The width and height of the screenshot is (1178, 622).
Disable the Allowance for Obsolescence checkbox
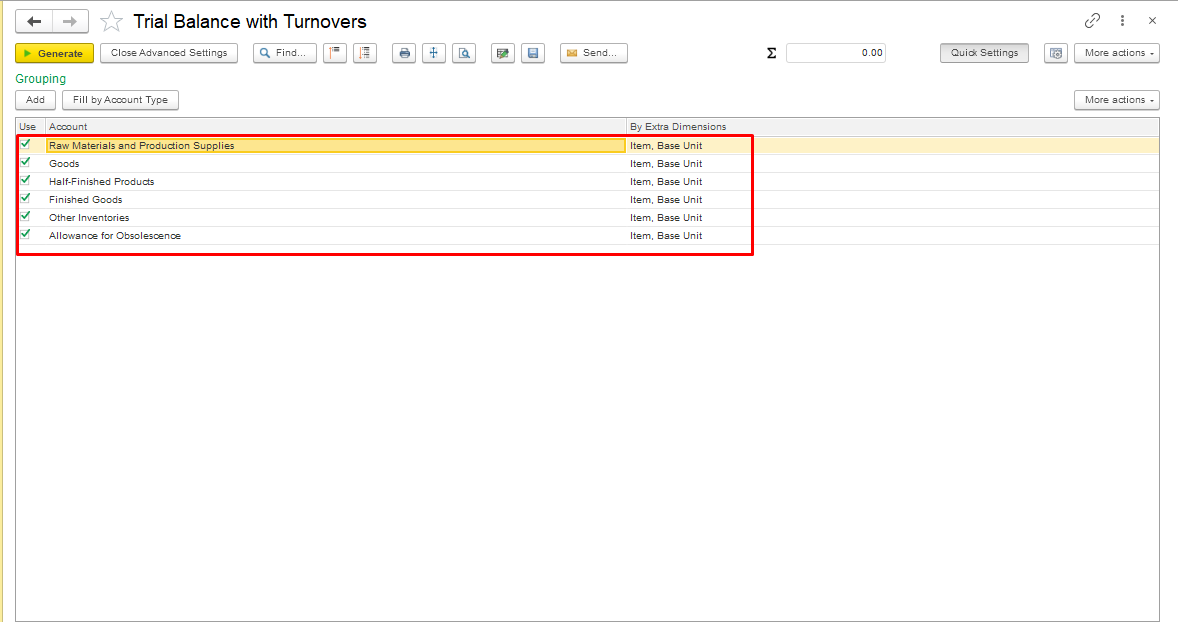coord(26,235)
